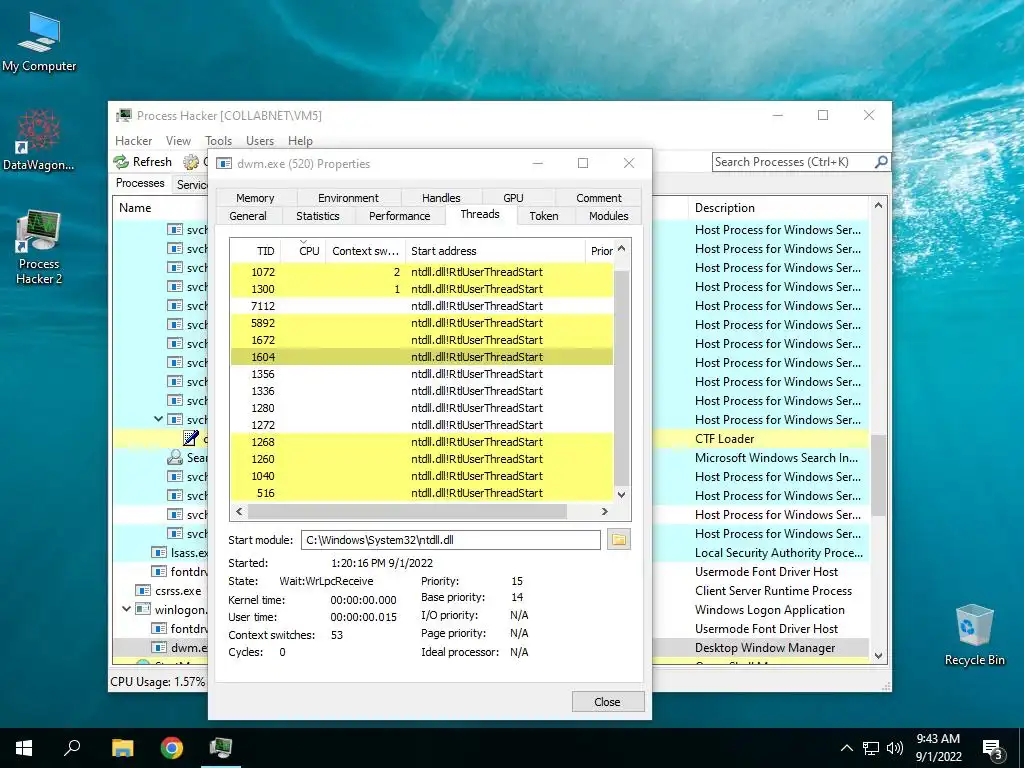This screenshot has height=768, width=1024.
Task: Click the dwm.exe Properties title bar icon
Action: (x=224, y=163)
